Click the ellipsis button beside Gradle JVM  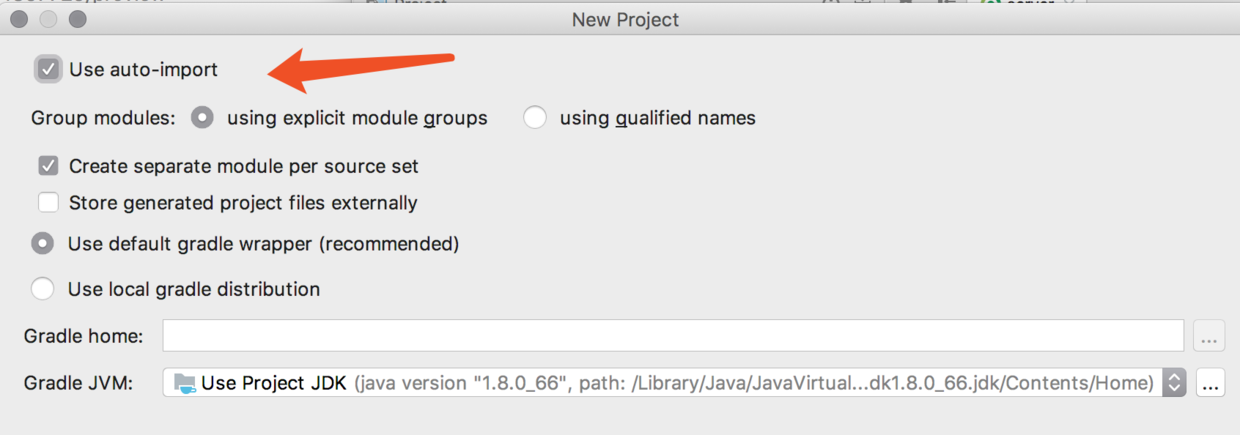point(1210,383)
